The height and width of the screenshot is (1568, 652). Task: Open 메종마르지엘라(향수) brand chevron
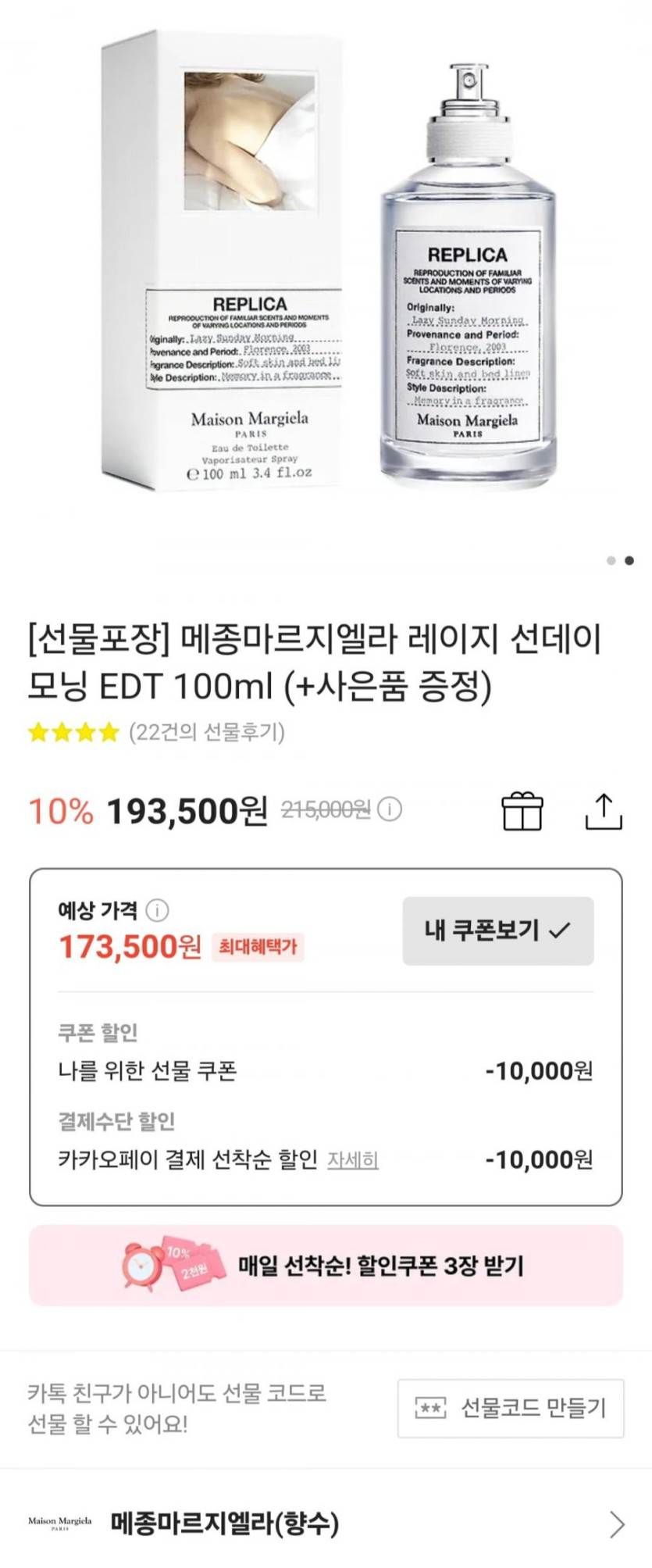coord(617,1523)
